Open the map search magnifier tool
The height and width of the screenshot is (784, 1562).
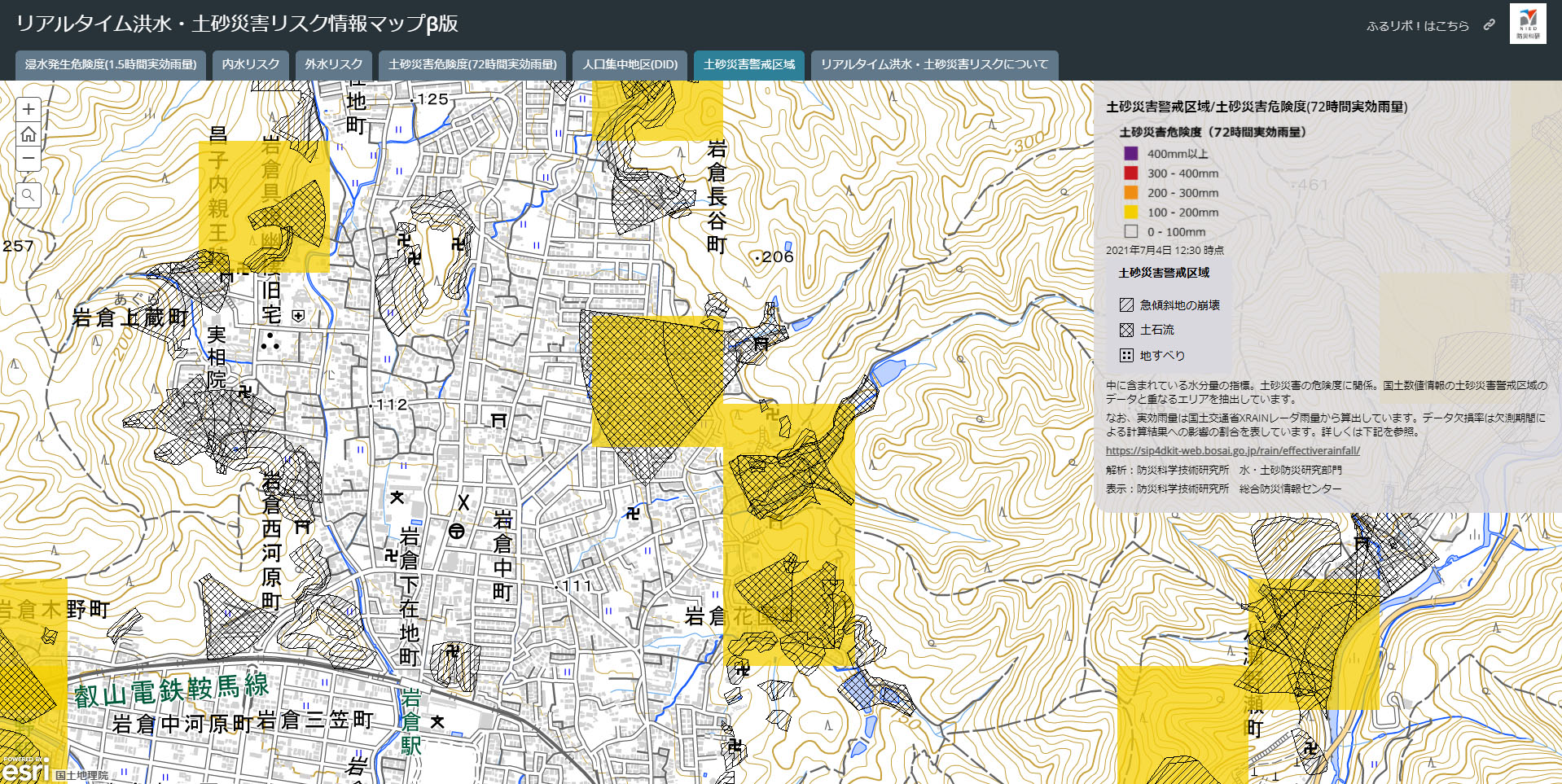pos(29,195)
